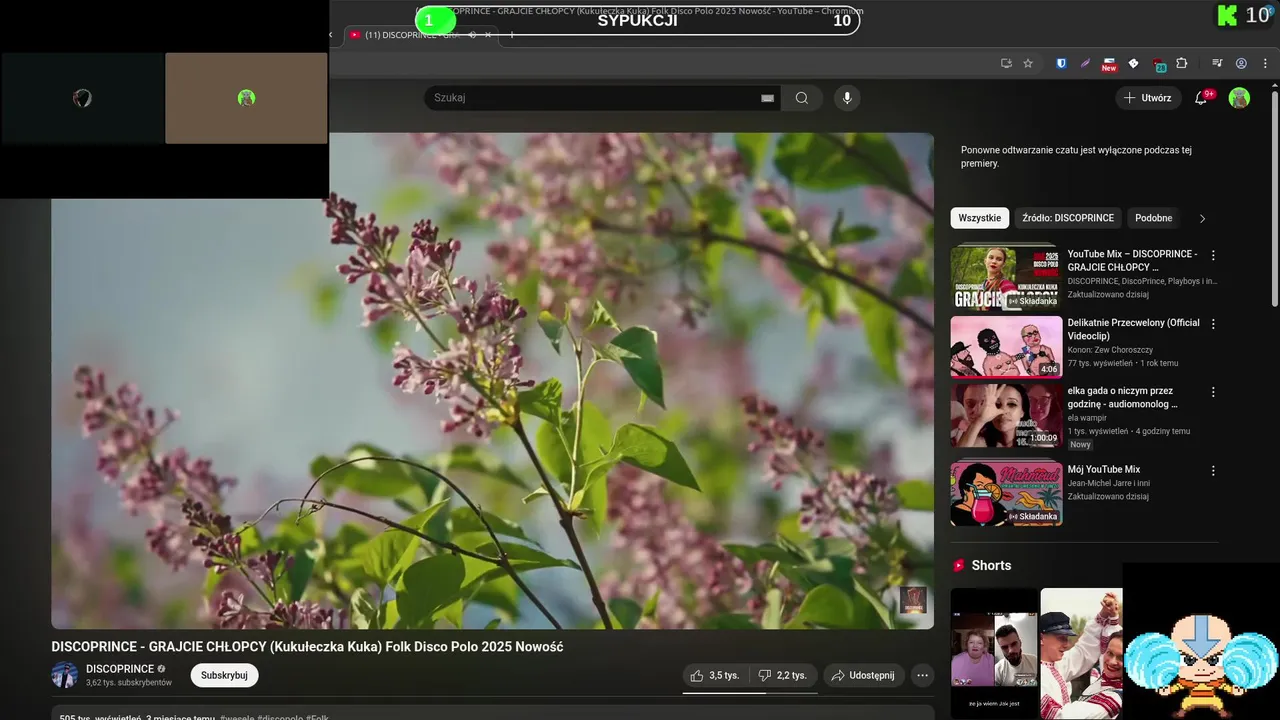Open YouTube notifications bell
This screenshot has height=720, width=1280.
click(x=1202, y=98)
